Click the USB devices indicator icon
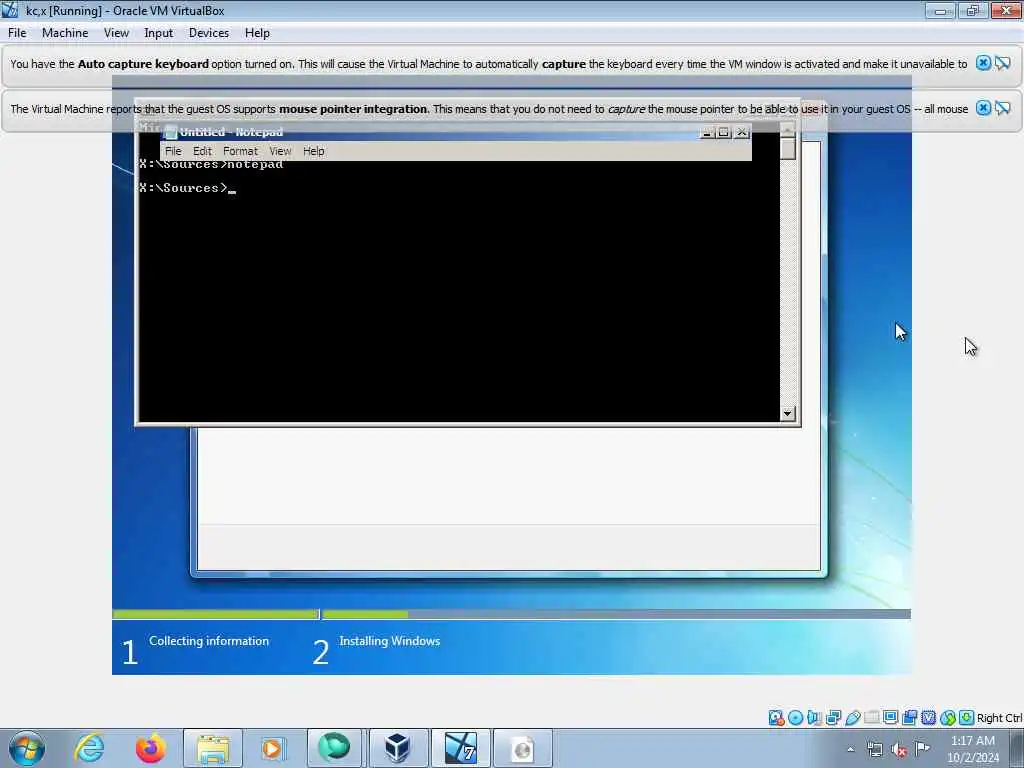Viewport: 1024px width, 768px height. click(853, 718)
